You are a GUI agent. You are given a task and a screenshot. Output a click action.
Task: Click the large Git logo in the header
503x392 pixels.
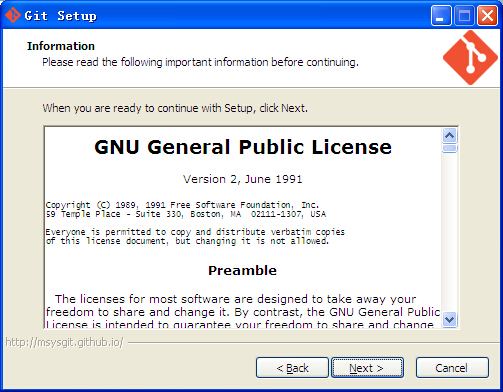pos(470,57)
